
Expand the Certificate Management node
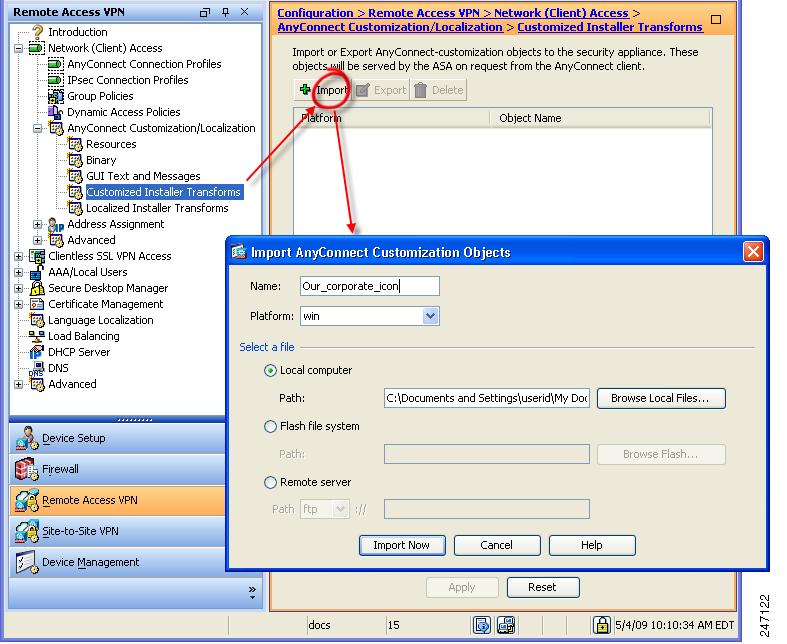coord(19,305)
